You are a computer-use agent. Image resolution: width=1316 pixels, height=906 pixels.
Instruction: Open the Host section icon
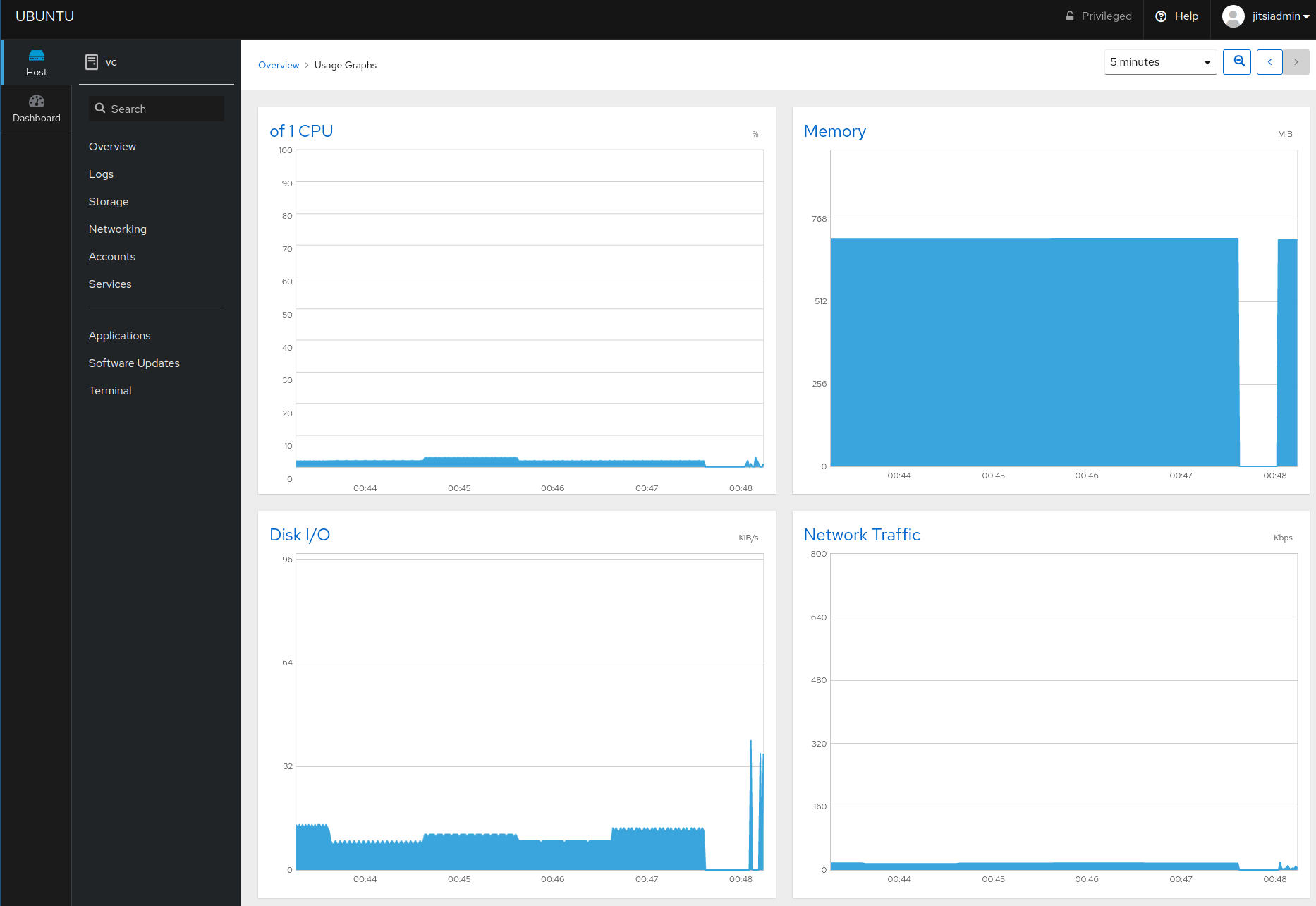[x=37, y=56]
